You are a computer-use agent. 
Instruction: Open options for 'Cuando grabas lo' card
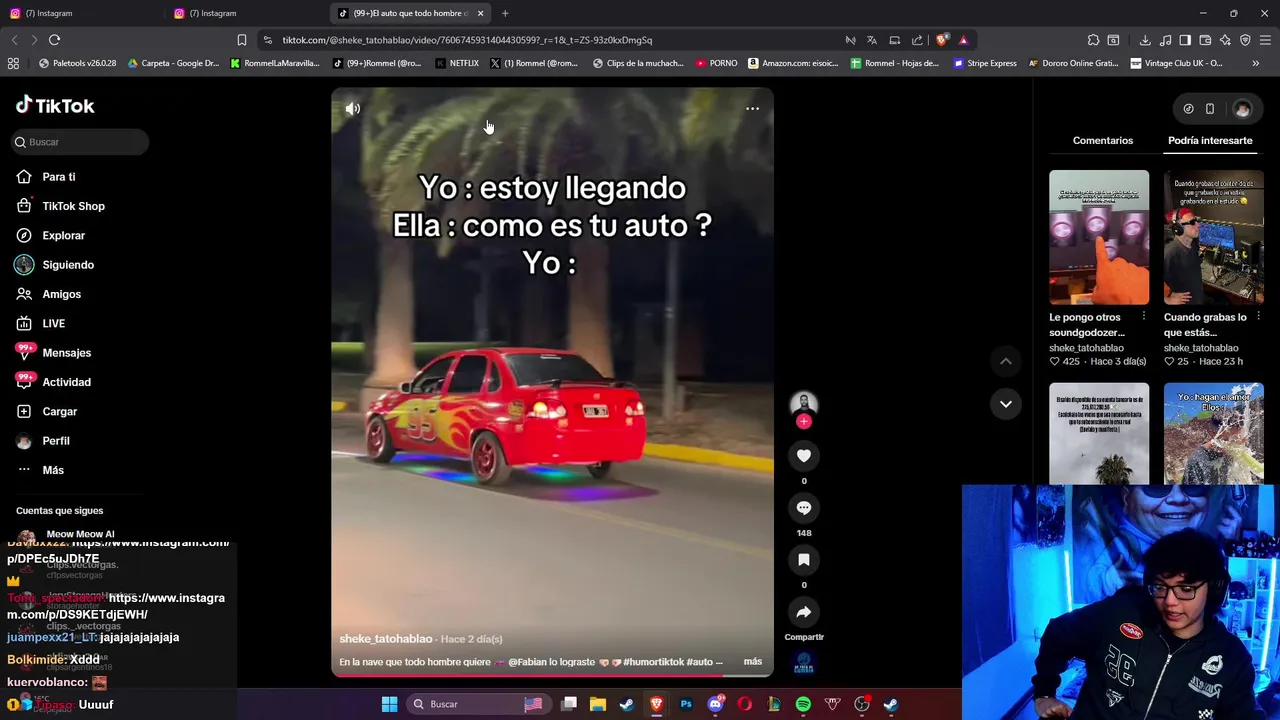coord(1258,317)
